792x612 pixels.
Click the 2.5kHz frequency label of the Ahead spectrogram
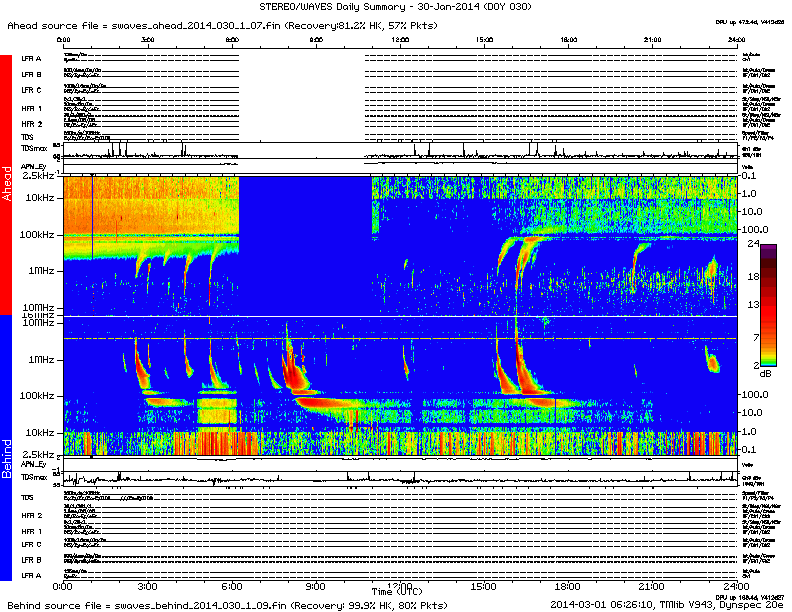click(38, 176)
